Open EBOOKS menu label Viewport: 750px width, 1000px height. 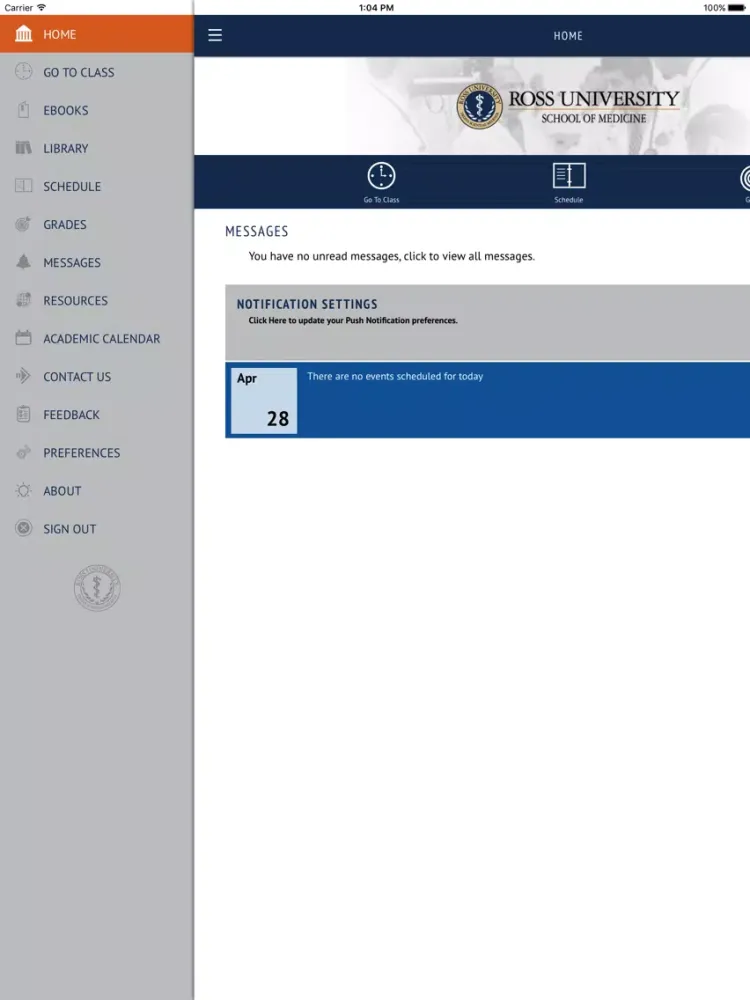tap(66, 110)
